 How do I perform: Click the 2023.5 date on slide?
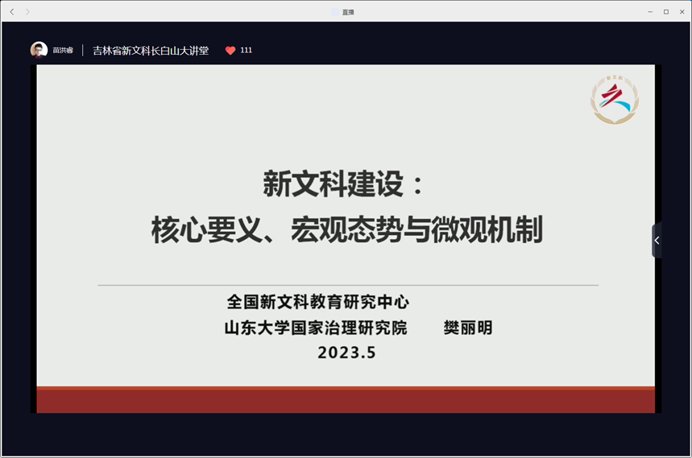tap(346, 352)
